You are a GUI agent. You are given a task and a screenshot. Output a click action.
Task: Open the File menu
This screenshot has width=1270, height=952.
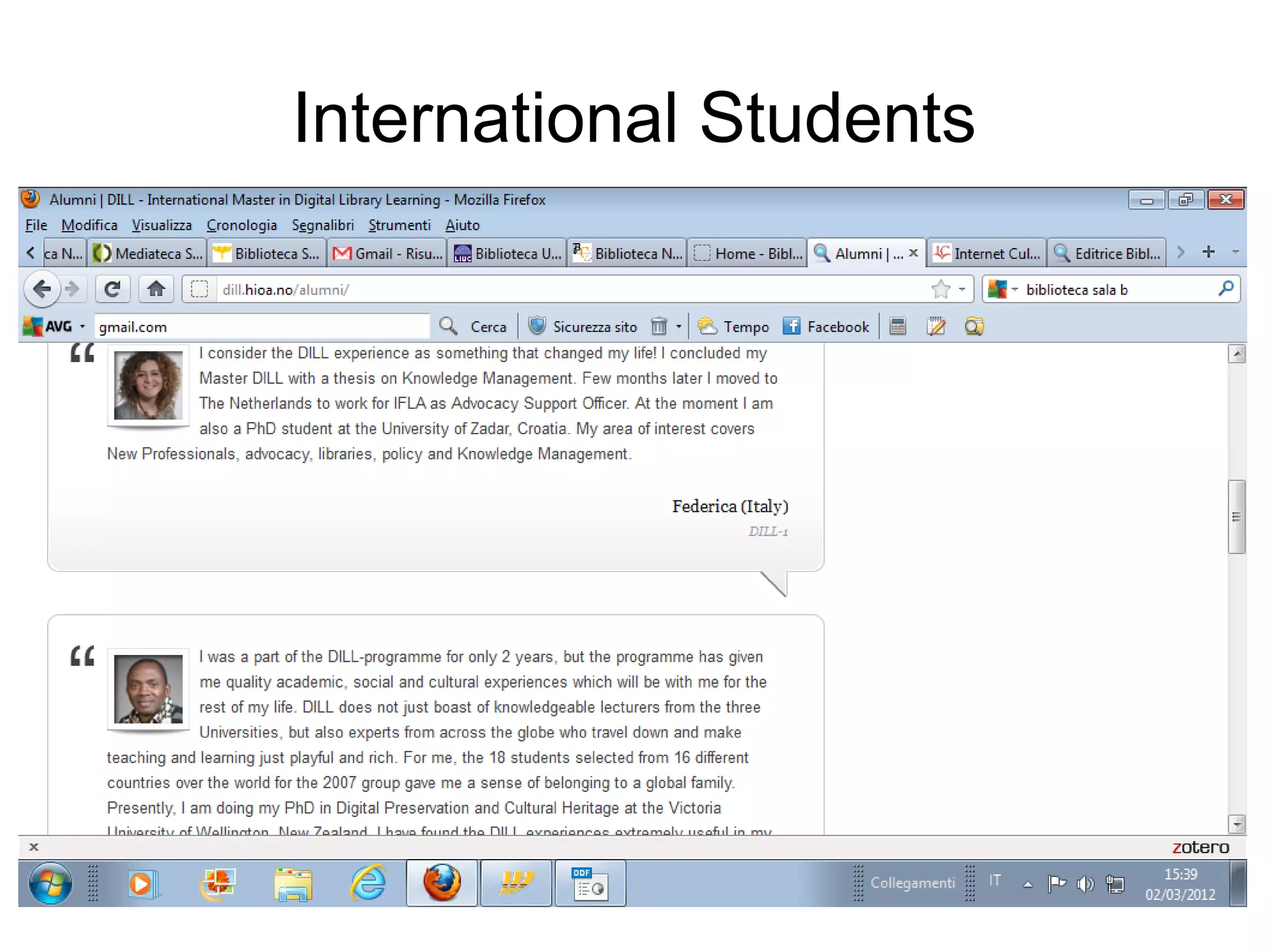36,225
